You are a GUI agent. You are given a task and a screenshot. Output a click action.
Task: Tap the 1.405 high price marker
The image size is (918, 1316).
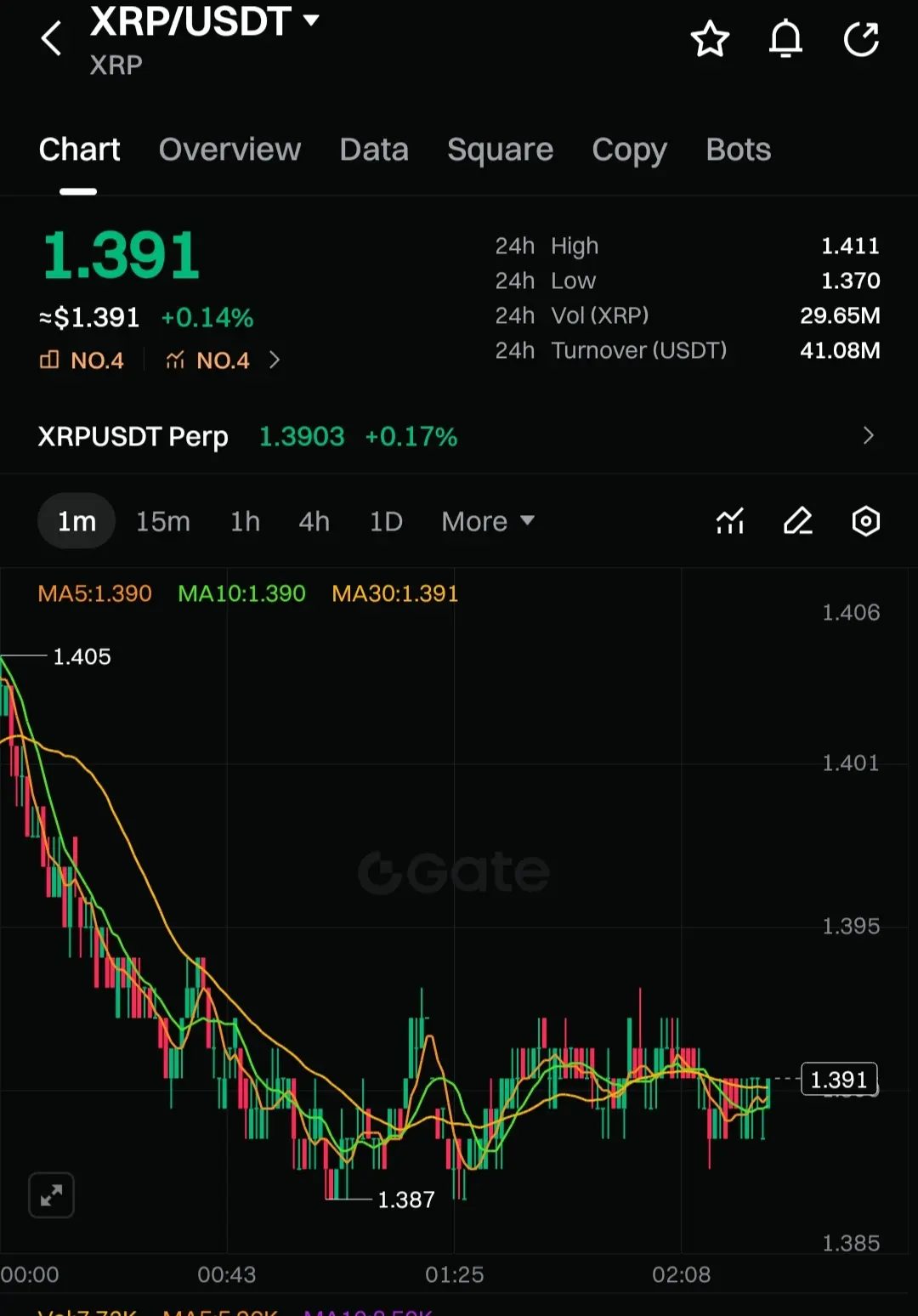point(82,656)
